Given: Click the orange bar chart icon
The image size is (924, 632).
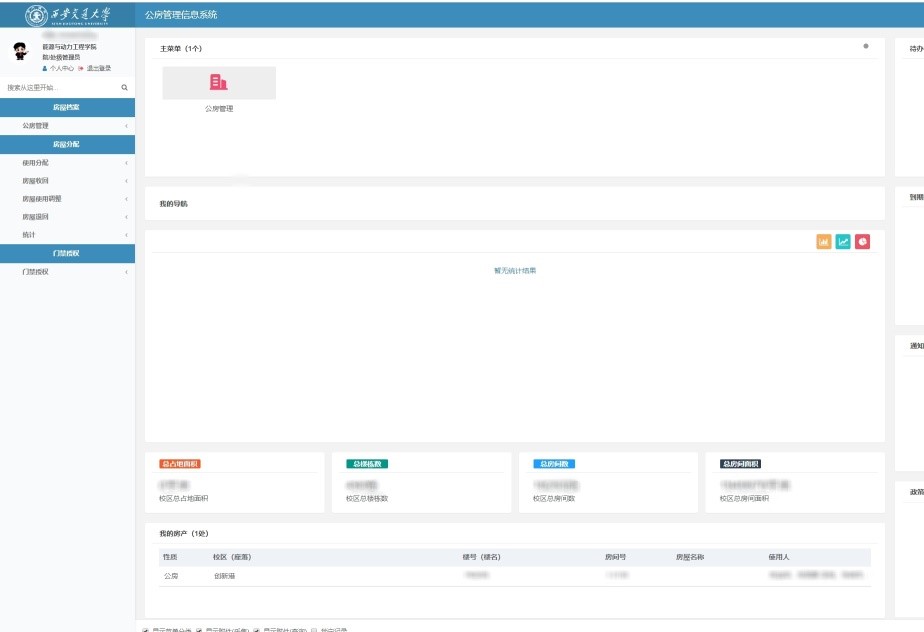Looking at the screenshot, I should pyautogui.click(x=824, y=242).
